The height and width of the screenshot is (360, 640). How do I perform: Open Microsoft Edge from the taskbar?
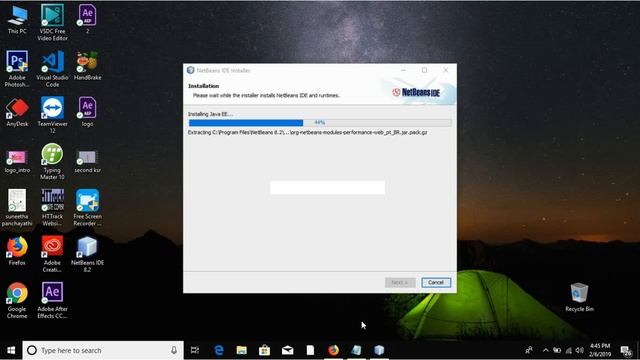[x=219, y=350]
